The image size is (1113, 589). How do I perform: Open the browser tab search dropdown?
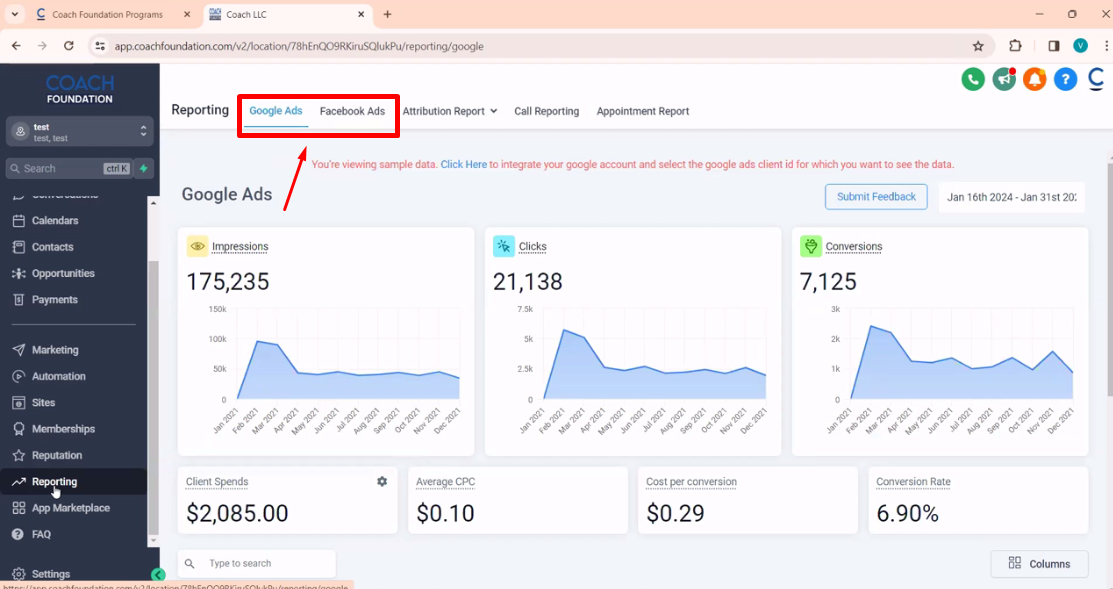click(14, 14)
